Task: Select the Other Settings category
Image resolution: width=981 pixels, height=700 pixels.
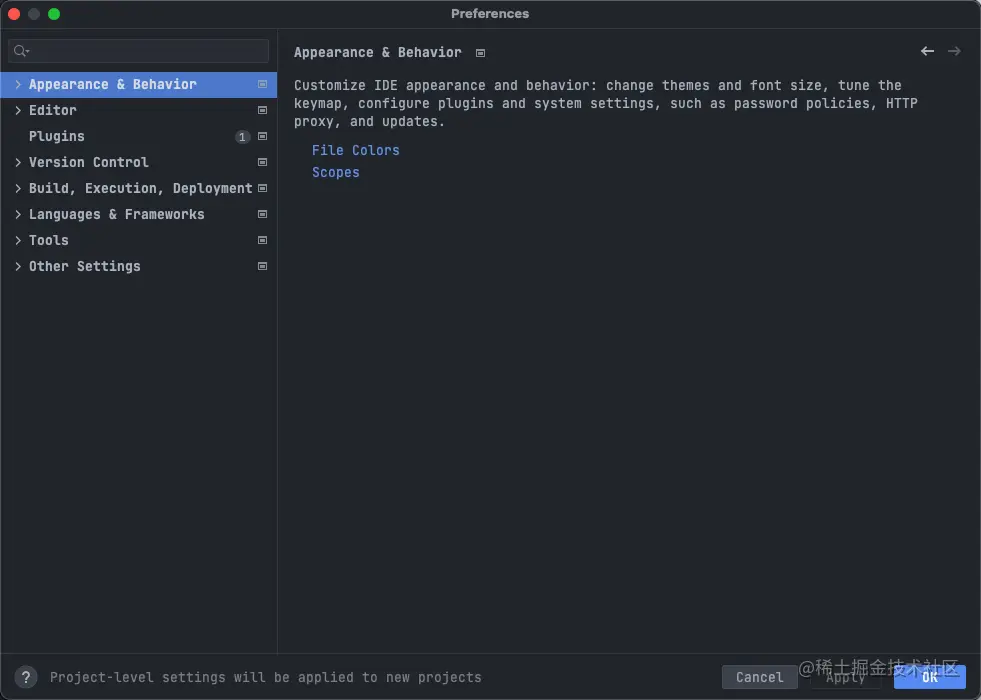Action: pyautogui.click(x=84, y=266)
